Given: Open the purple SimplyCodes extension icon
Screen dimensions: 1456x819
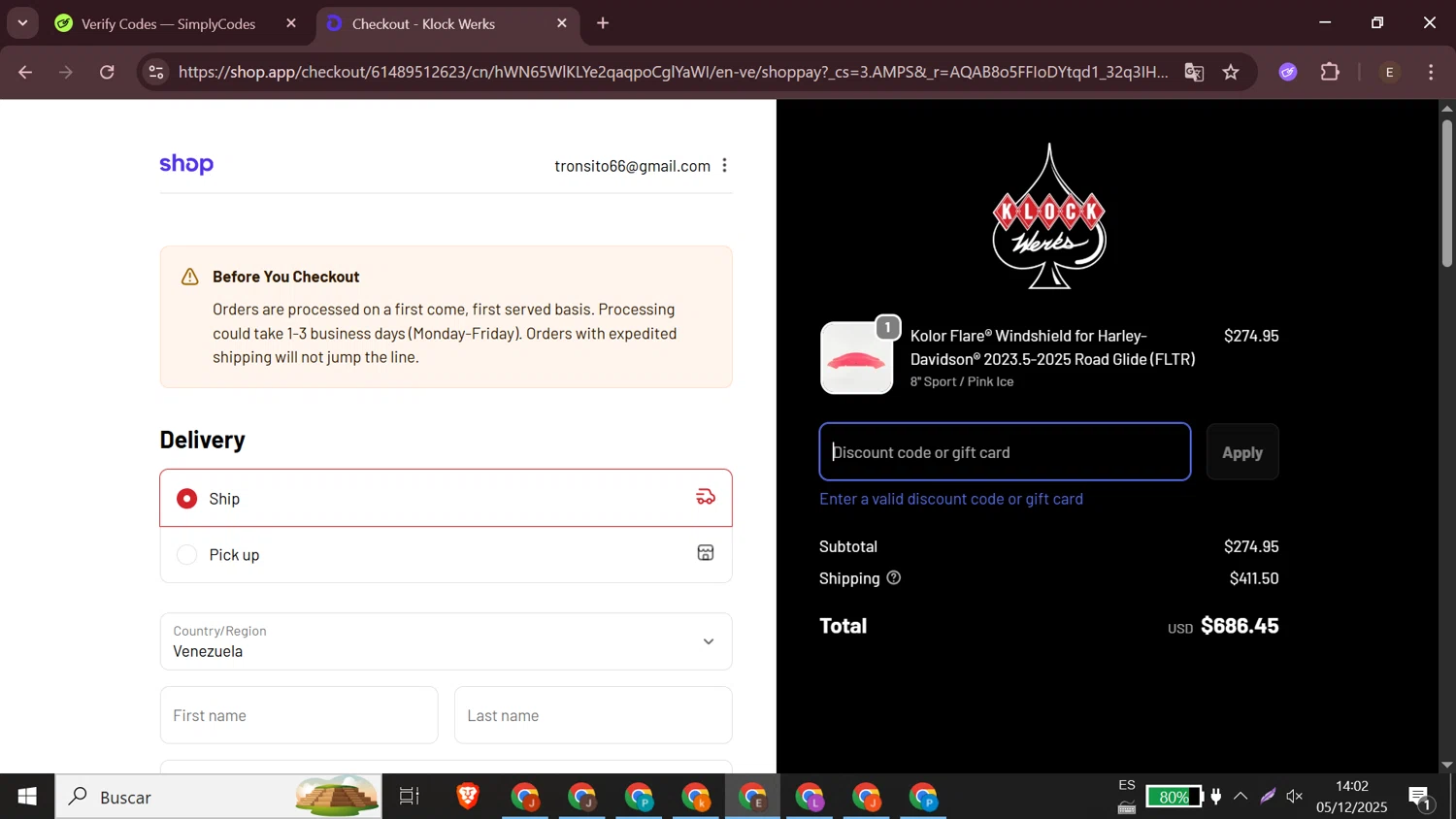Looking at the screenshot, I should click(1288, 72).
